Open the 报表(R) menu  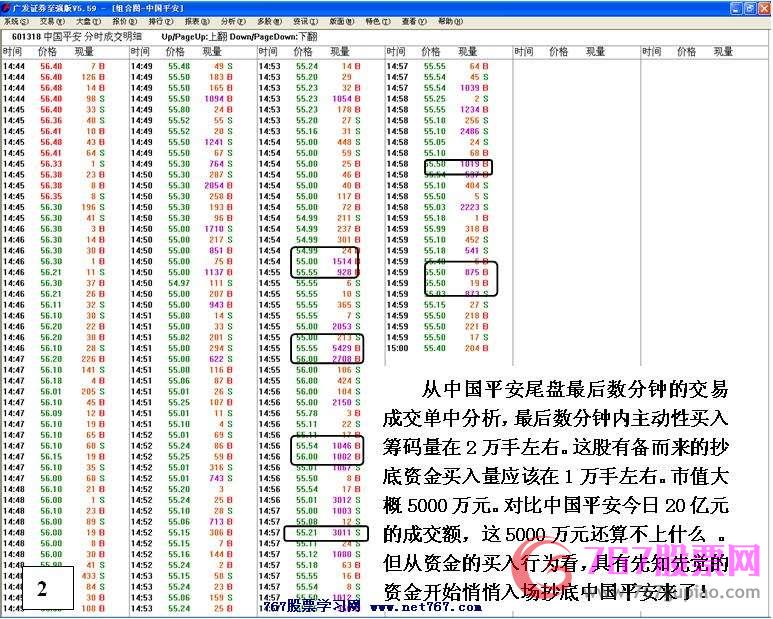click(x=197, y=22)
